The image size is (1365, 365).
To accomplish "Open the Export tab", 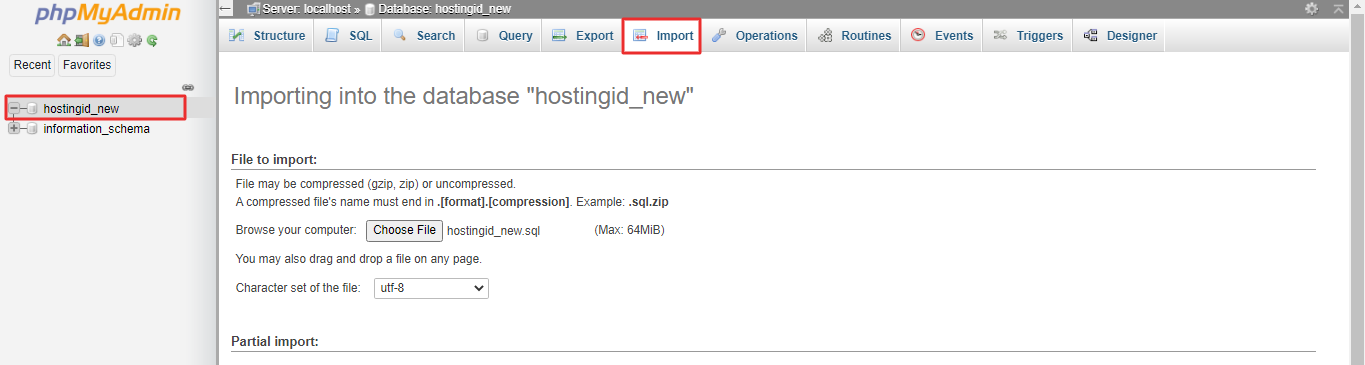I will point(583,36).
